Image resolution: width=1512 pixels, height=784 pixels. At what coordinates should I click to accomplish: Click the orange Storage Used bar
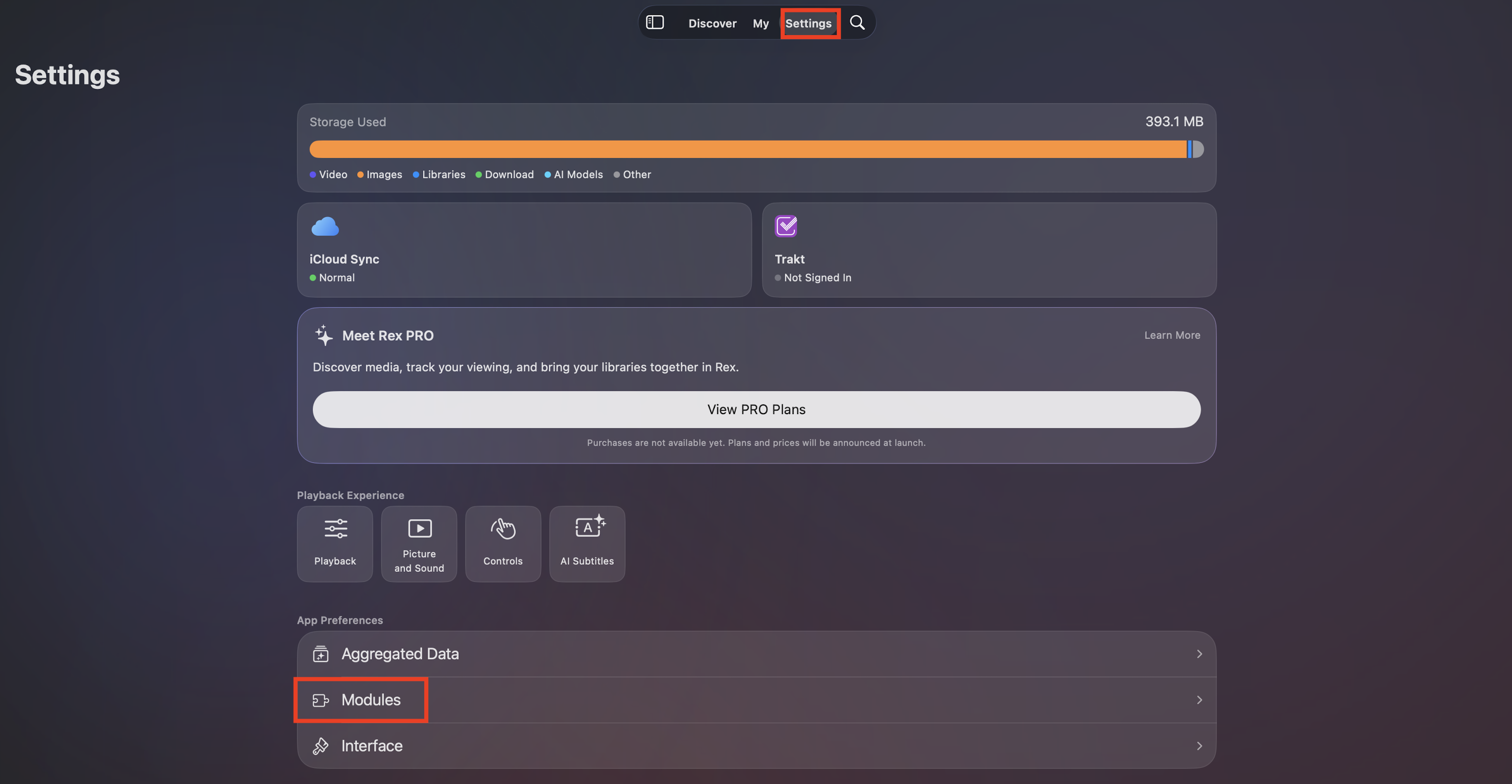748,149
